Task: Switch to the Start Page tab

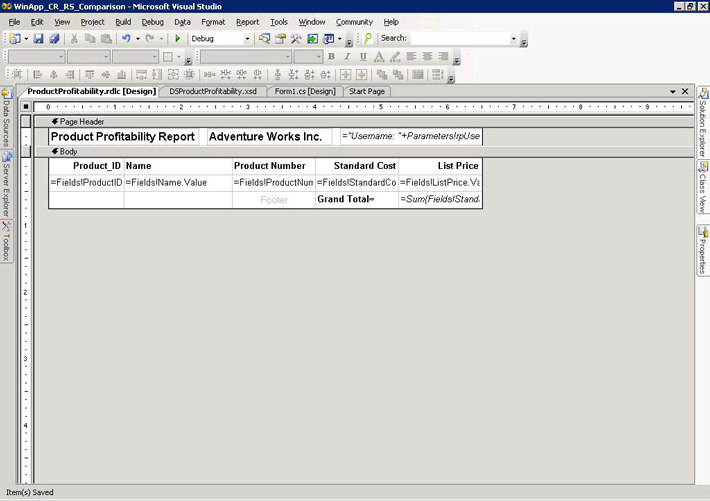Action: [367, 91]
